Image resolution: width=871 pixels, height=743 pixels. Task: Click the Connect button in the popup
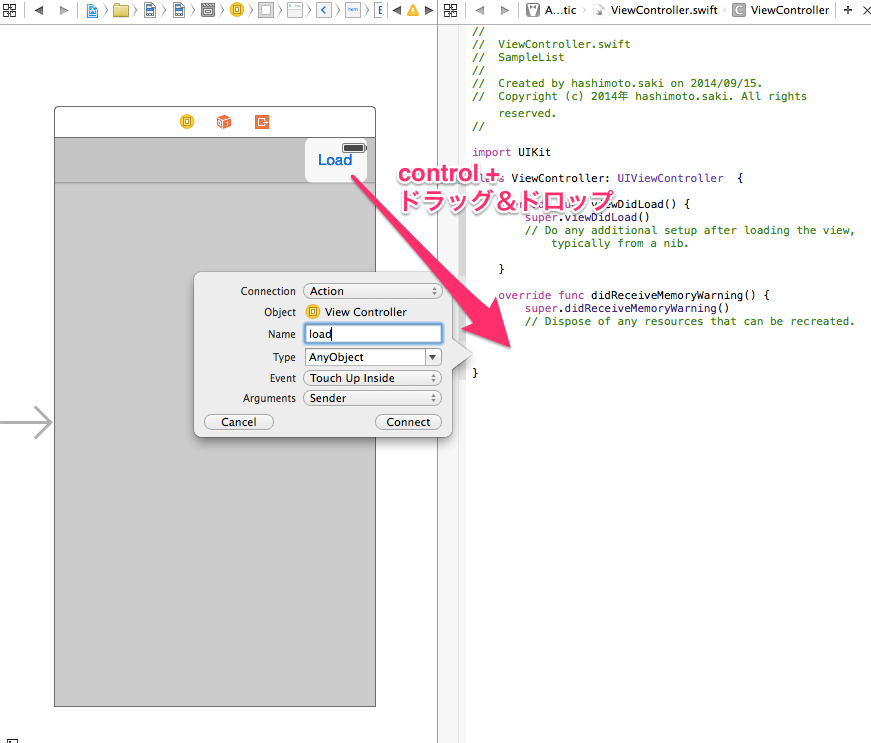pyautogui.click(x=408, y=421)
